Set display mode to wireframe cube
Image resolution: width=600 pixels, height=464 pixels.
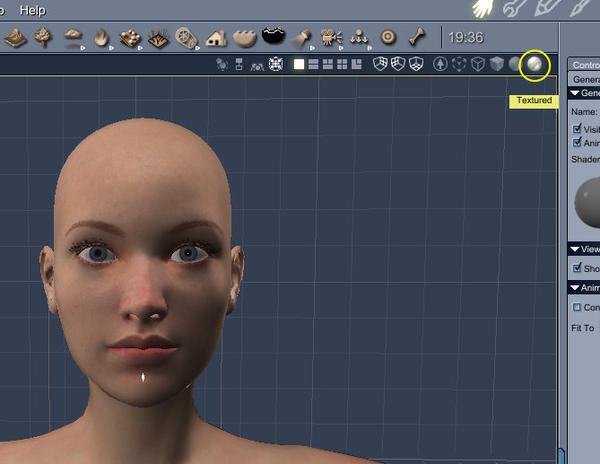pos(478,64)
